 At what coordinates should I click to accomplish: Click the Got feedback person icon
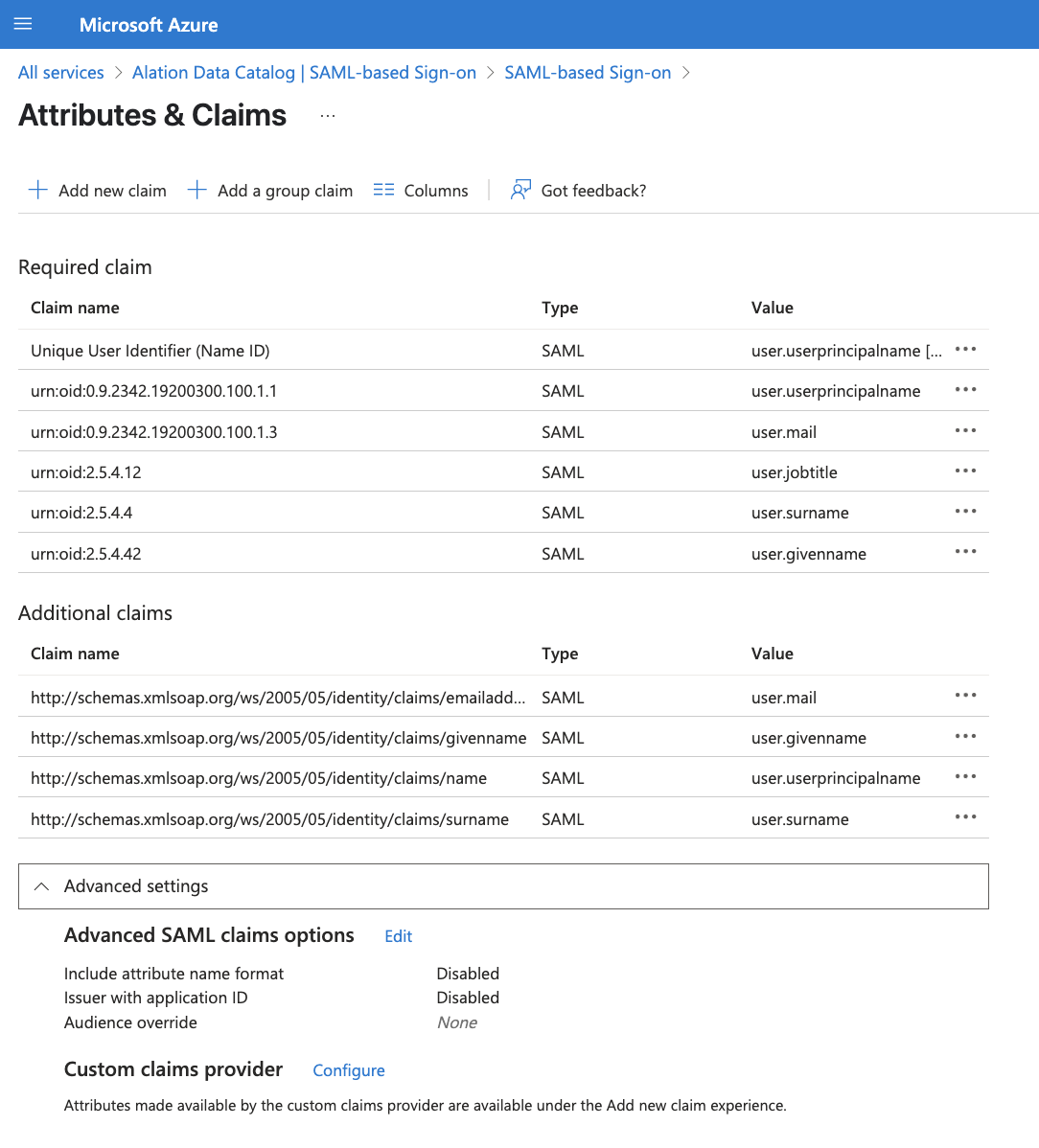pos(520,191)
